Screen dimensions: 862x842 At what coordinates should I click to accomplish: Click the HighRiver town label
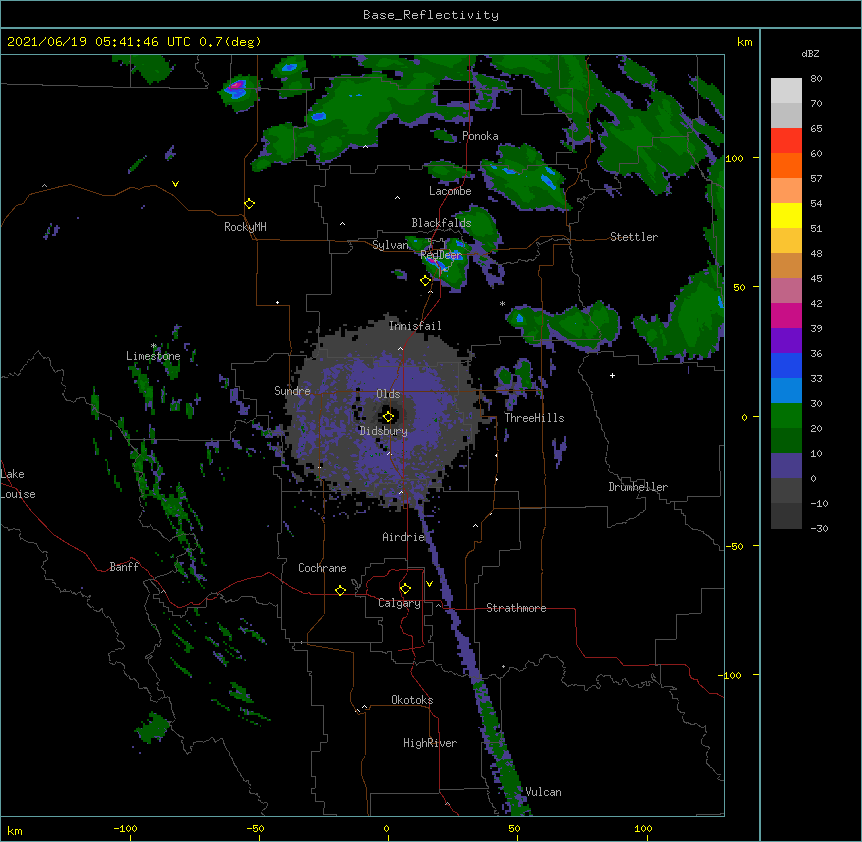click(x=430, y=743)
